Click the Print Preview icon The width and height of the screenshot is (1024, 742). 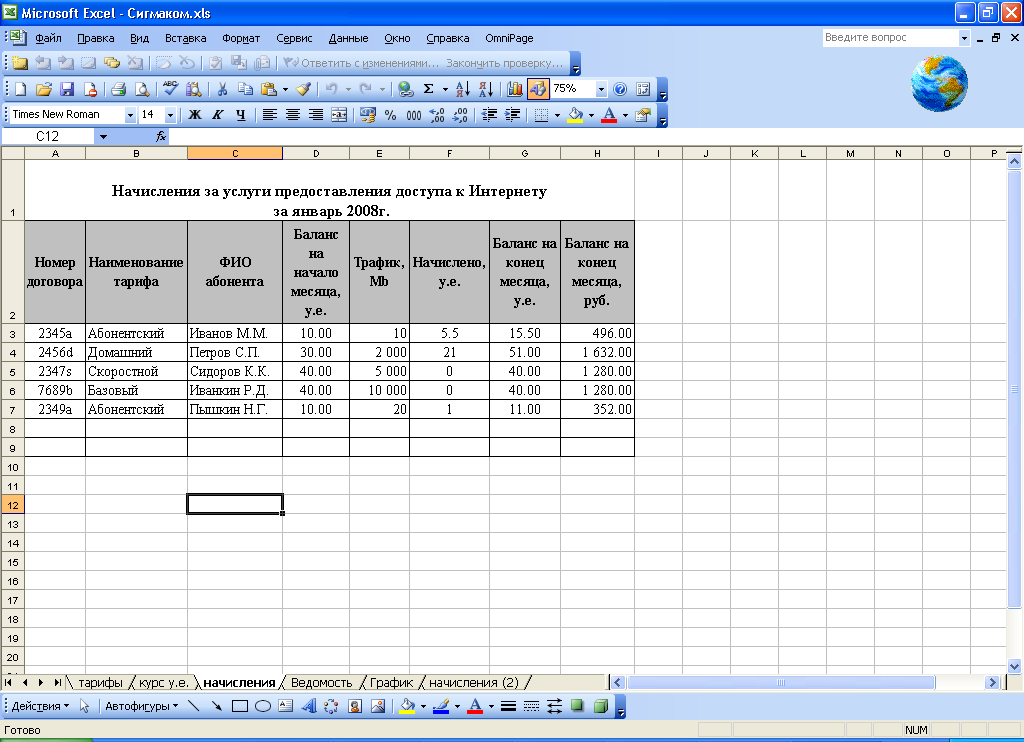pos(142,89)
